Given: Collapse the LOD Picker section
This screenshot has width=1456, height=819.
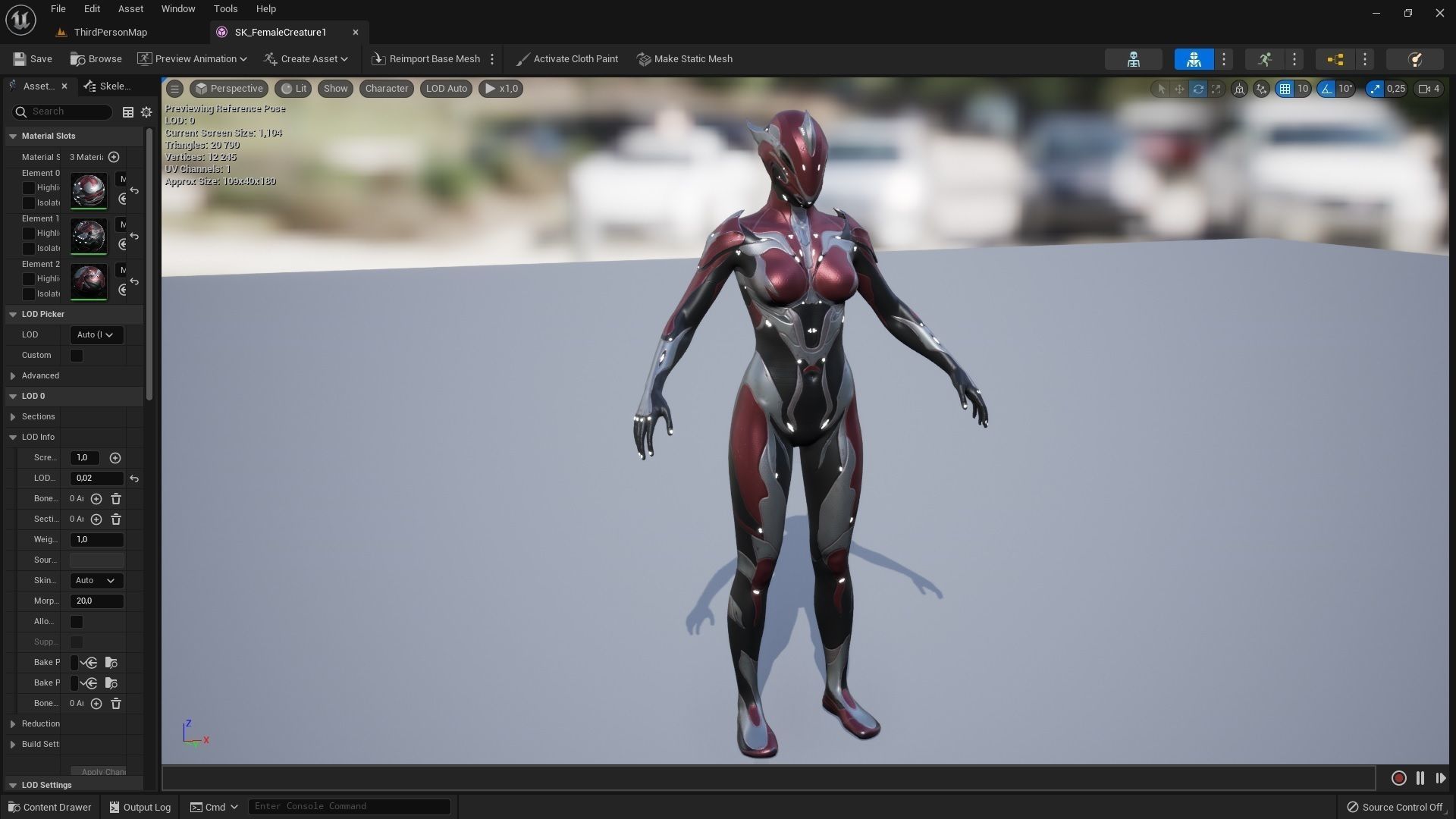Looking at the screenshot, I should pos(13,315).
